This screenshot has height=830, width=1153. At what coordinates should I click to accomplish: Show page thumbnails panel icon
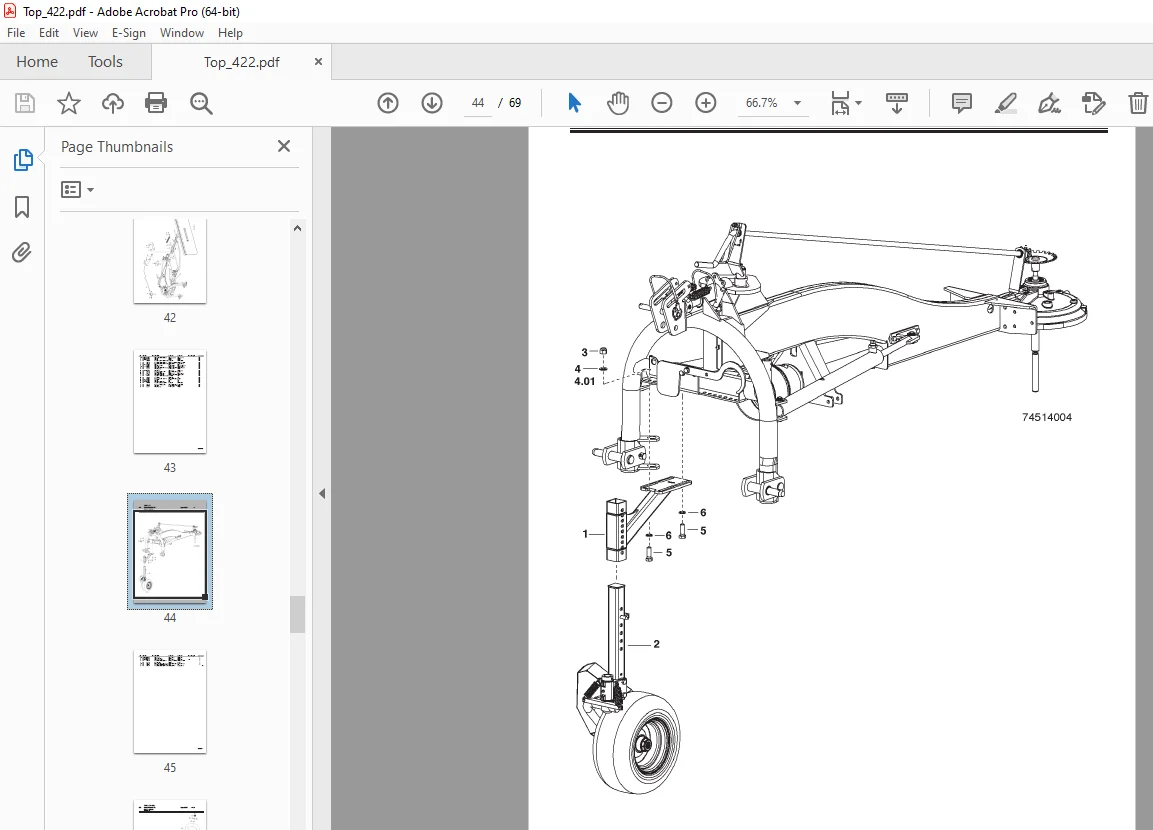coord(23,160)
